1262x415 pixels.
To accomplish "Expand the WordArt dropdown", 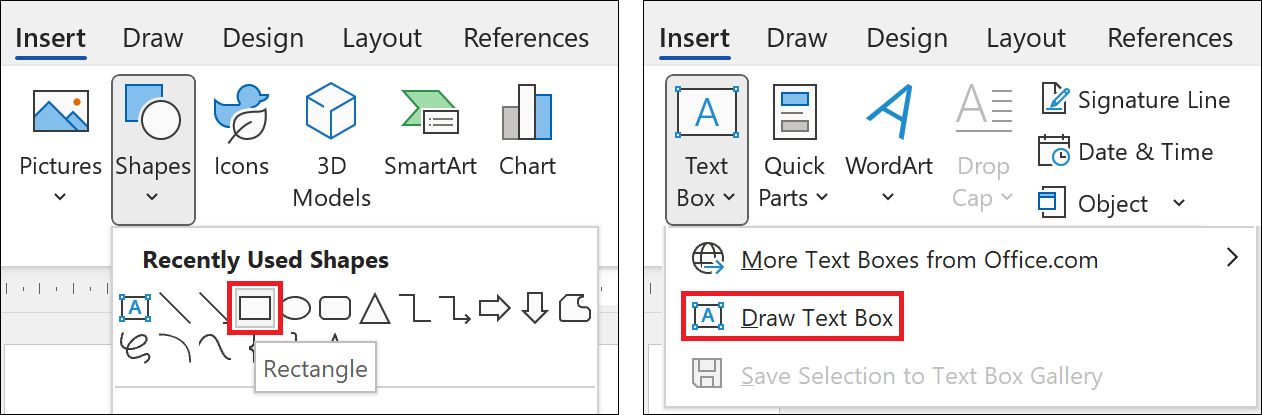I will click(888, 196).
